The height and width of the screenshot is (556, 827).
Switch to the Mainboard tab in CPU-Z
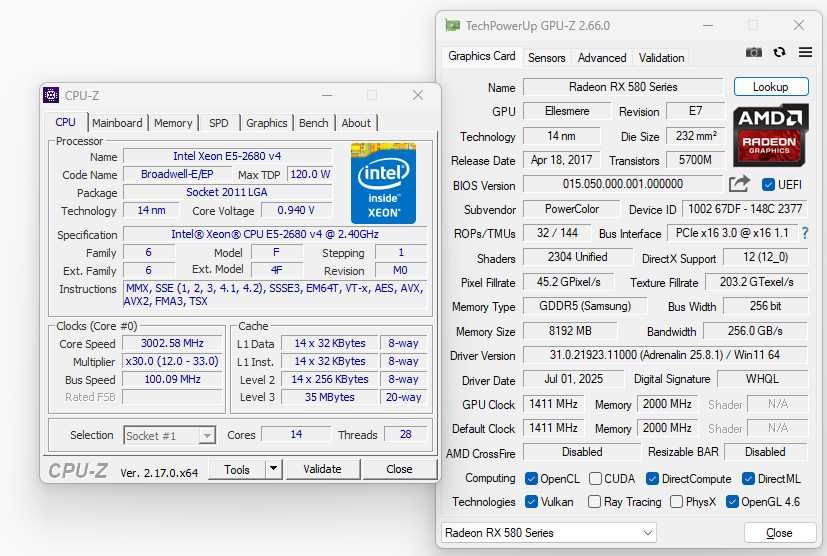point(117,123)
